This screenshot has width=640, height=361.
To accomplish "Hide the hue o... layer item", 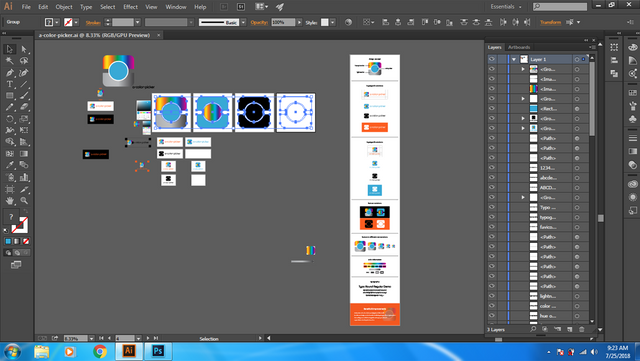I will 491,316.
